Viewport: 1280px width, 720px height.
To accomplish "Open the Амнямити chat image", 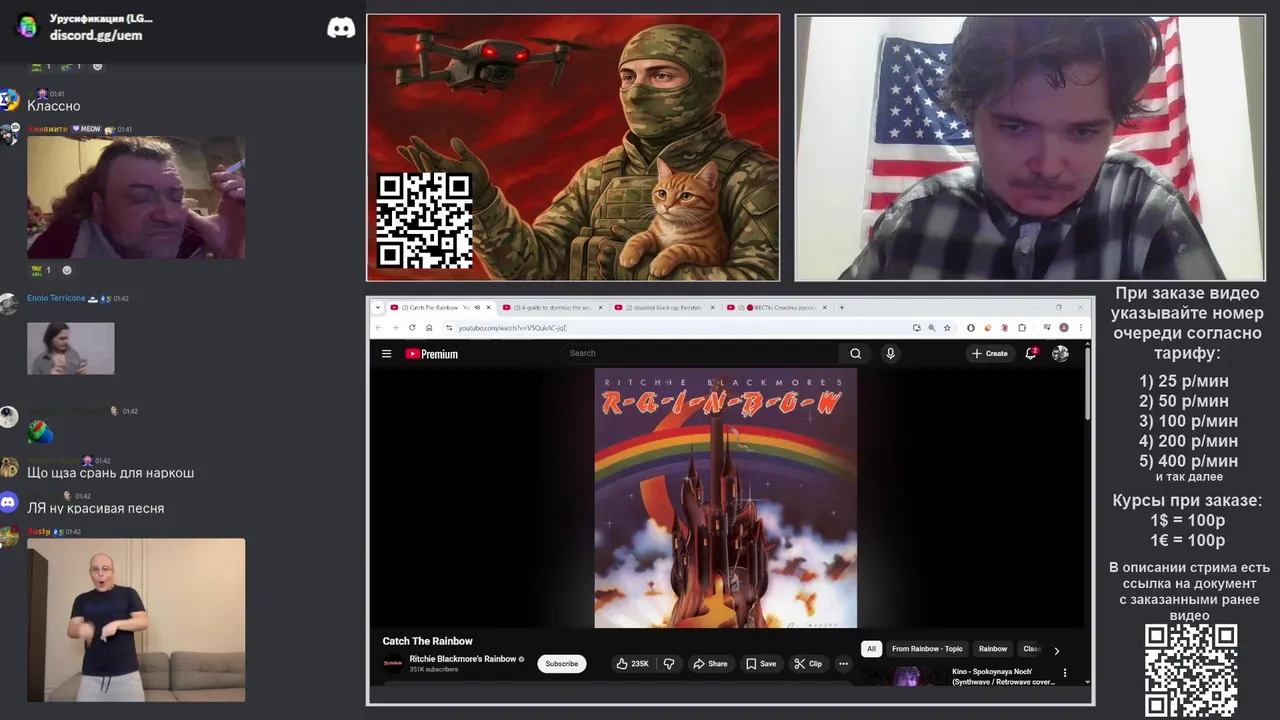I will [x=136, y=197].
